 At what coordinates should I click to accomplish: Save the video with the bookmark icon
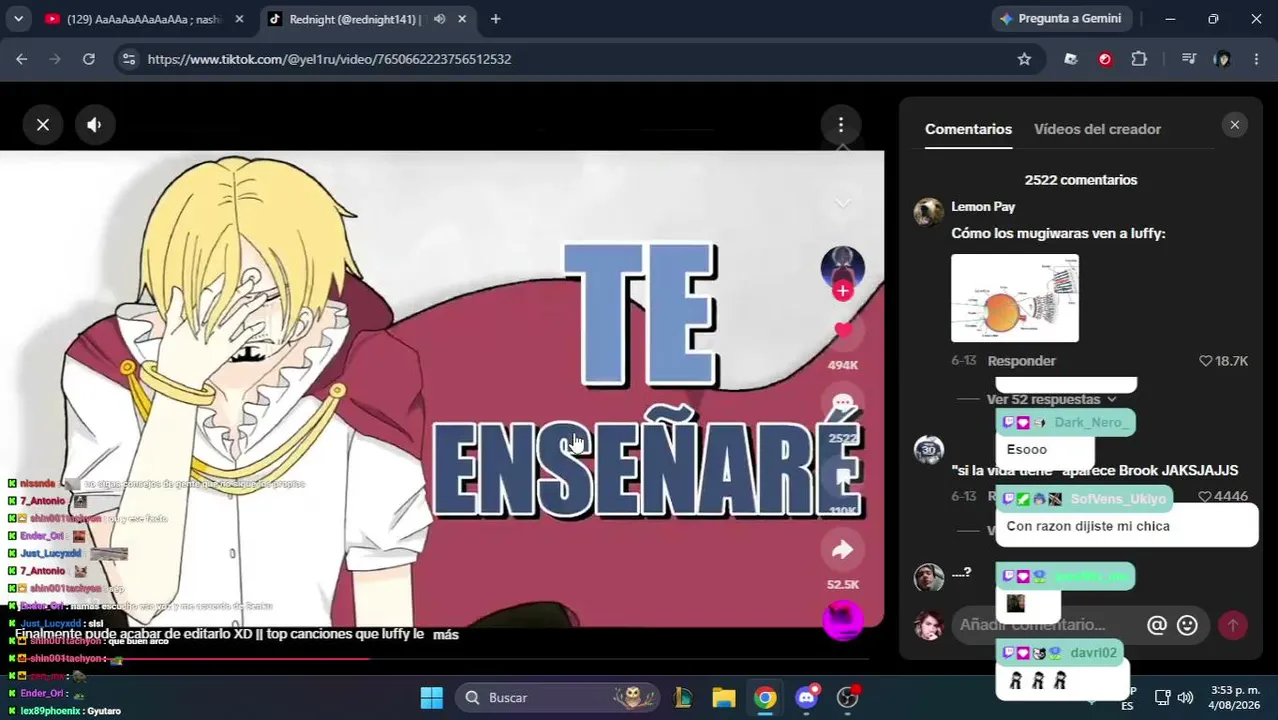coord(843,477)
